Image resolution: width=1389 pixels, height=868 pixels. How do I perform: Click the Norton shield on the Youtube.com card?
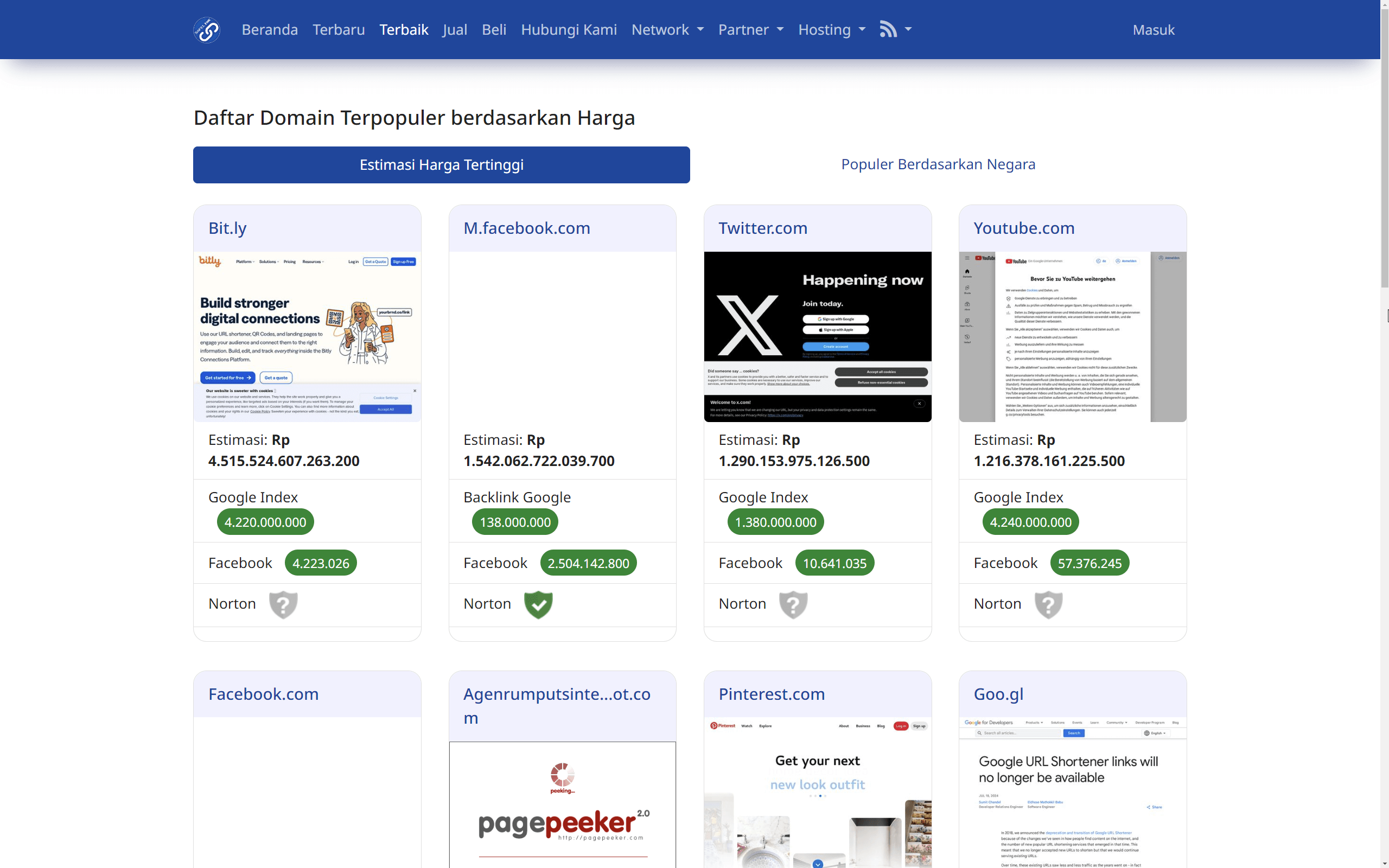pos(1049,604)
